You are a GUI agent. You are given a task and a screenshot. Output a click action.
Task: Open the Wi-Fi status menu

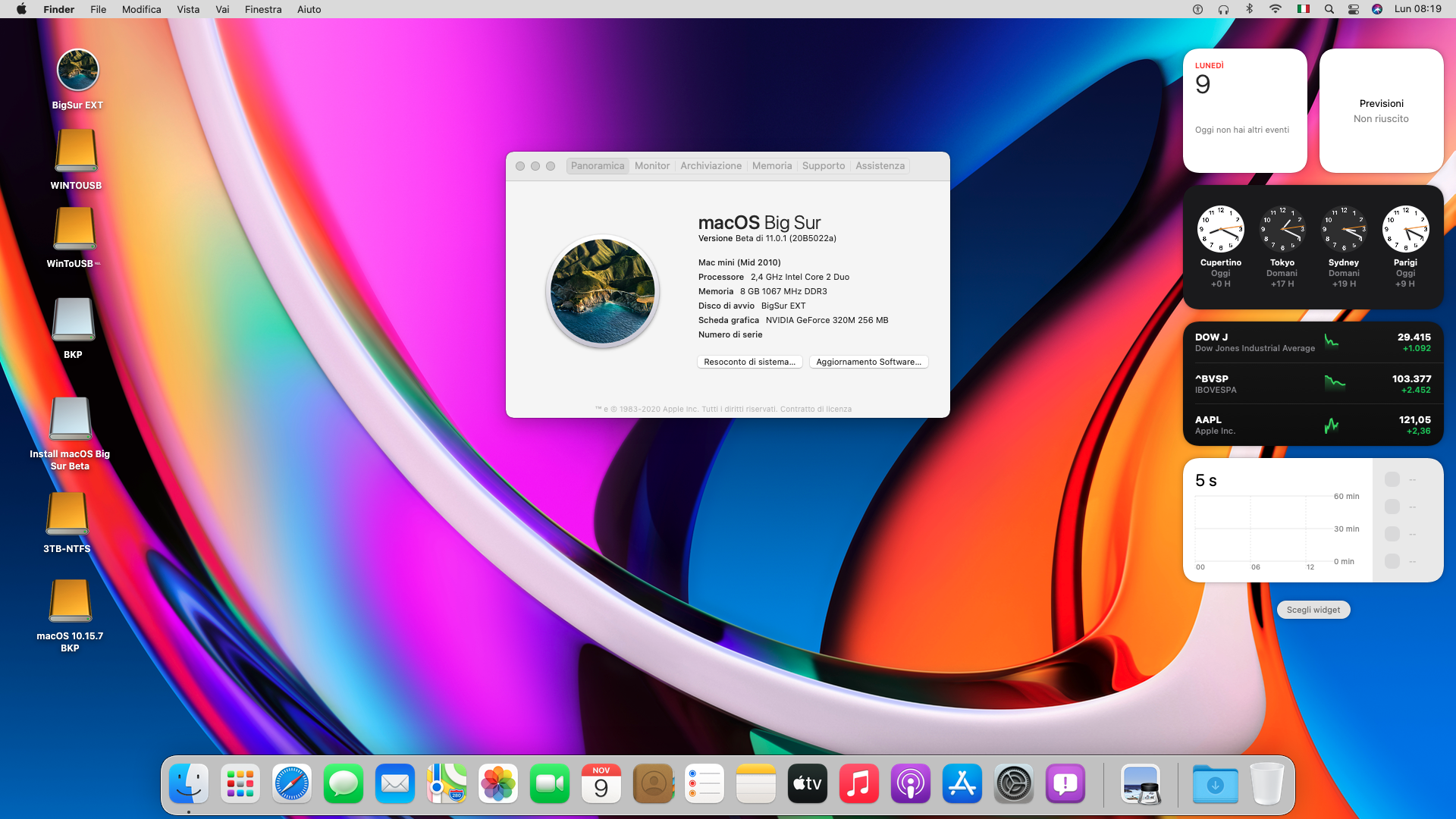[1276, 9]
